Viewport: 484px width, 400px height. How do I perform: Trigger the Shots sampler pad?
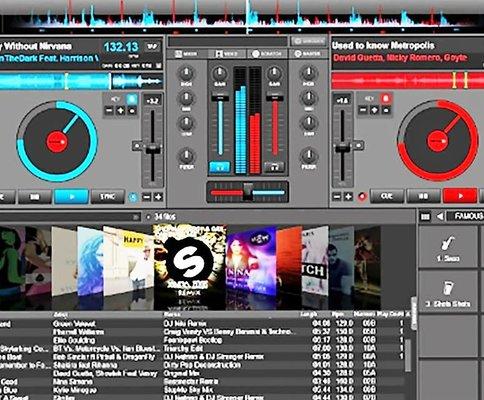click(448, 292)
